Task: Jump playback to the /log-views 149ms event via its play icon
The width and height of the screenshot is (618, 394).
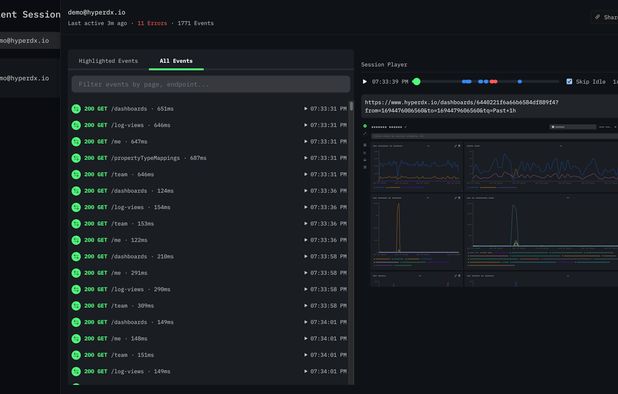Action: pos(305,372)
